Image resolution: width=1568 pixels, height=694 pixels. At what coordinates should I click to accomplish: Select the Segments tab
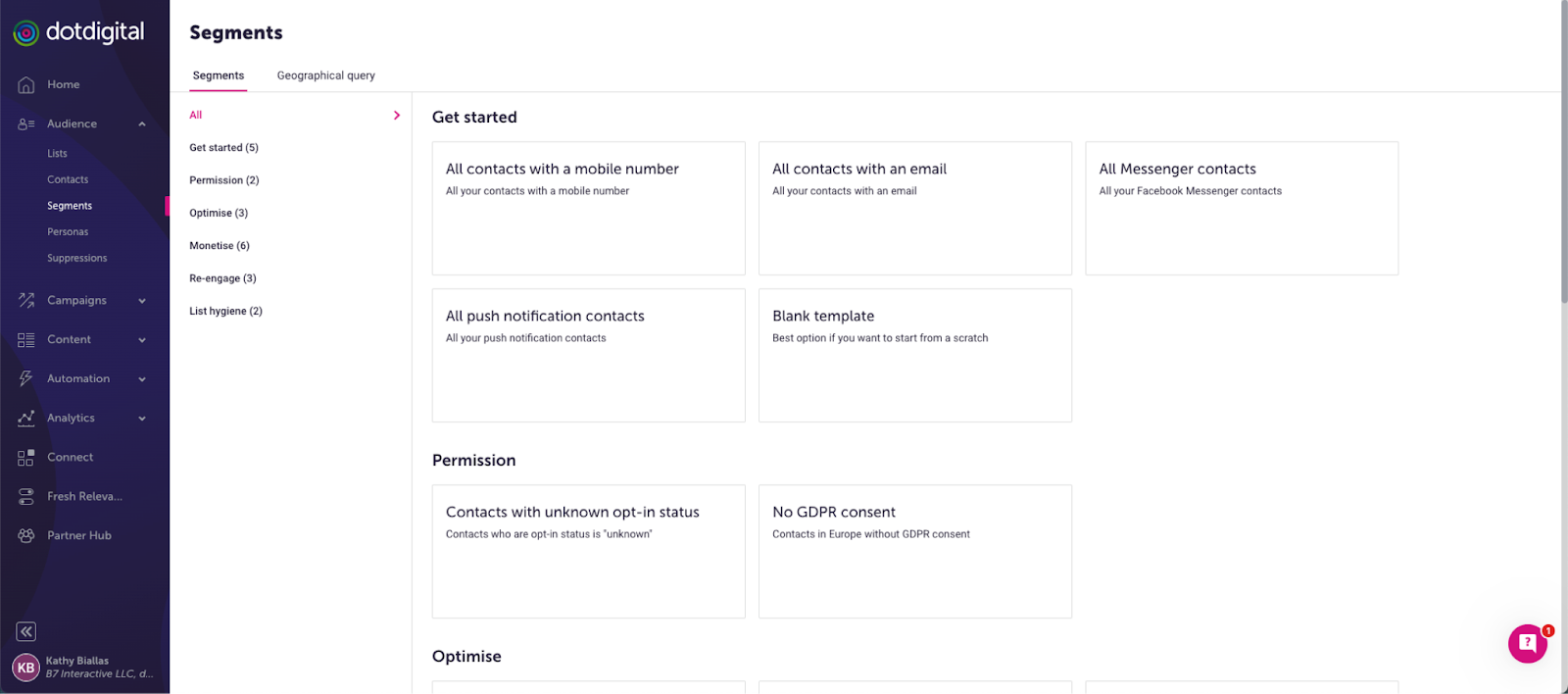[x=218, y=75]
